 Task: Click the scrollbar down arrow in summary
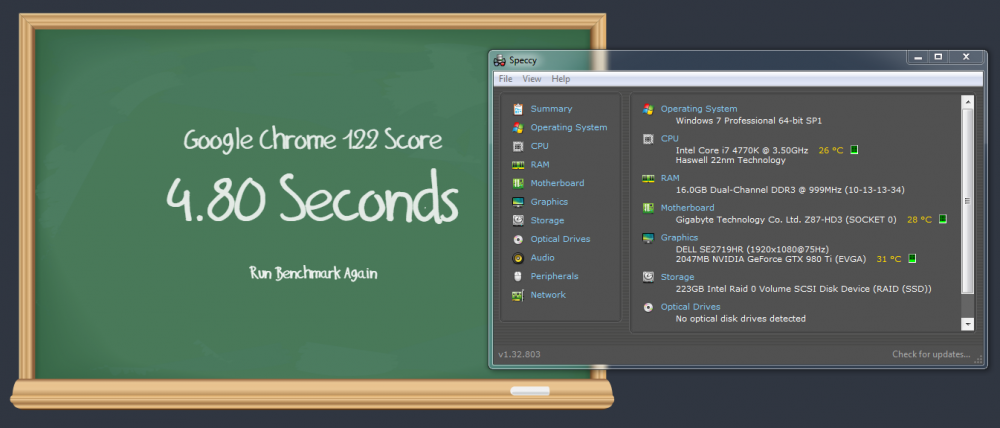(967, 324)
